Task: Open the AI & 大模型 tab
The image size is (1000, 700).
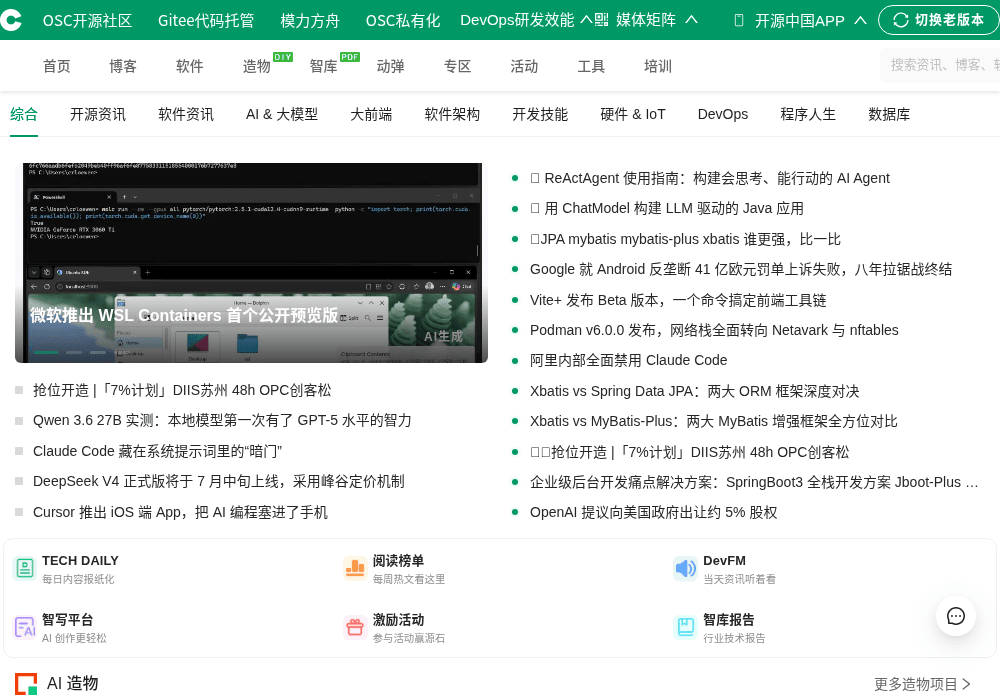Action: (x=282, y=114)
